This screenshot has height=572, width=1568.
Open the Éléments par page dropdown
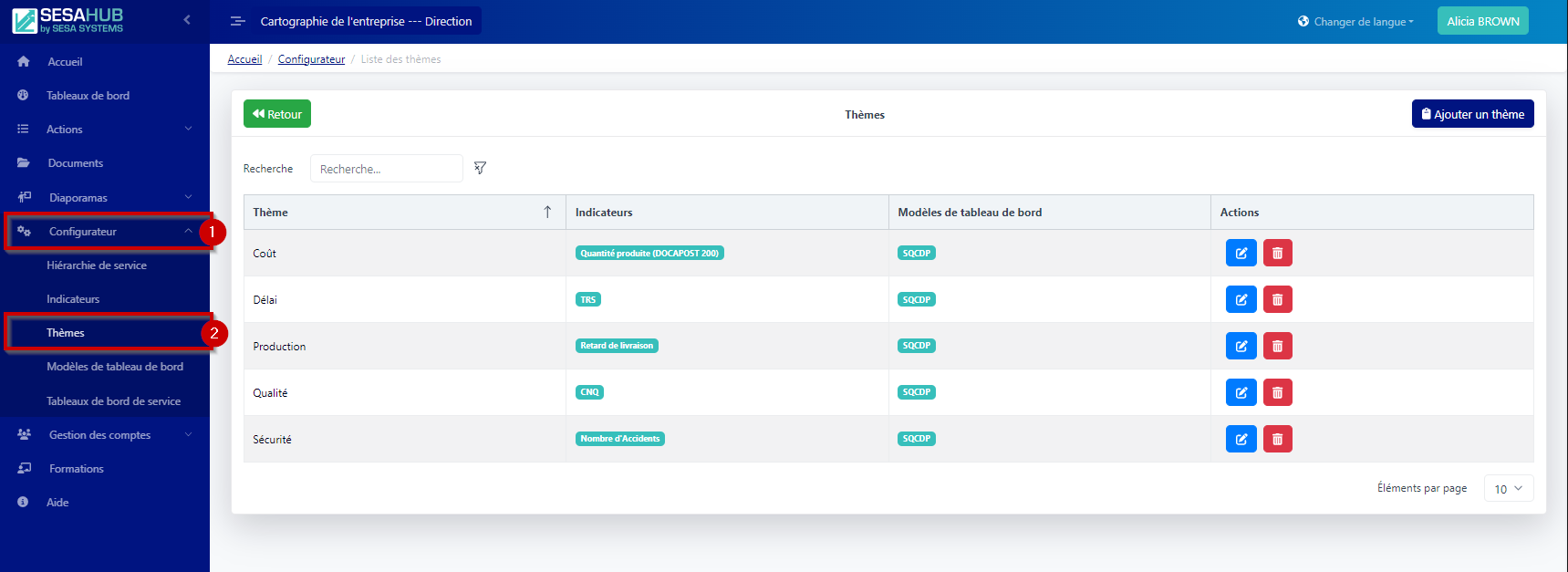tap(1508, 489)
